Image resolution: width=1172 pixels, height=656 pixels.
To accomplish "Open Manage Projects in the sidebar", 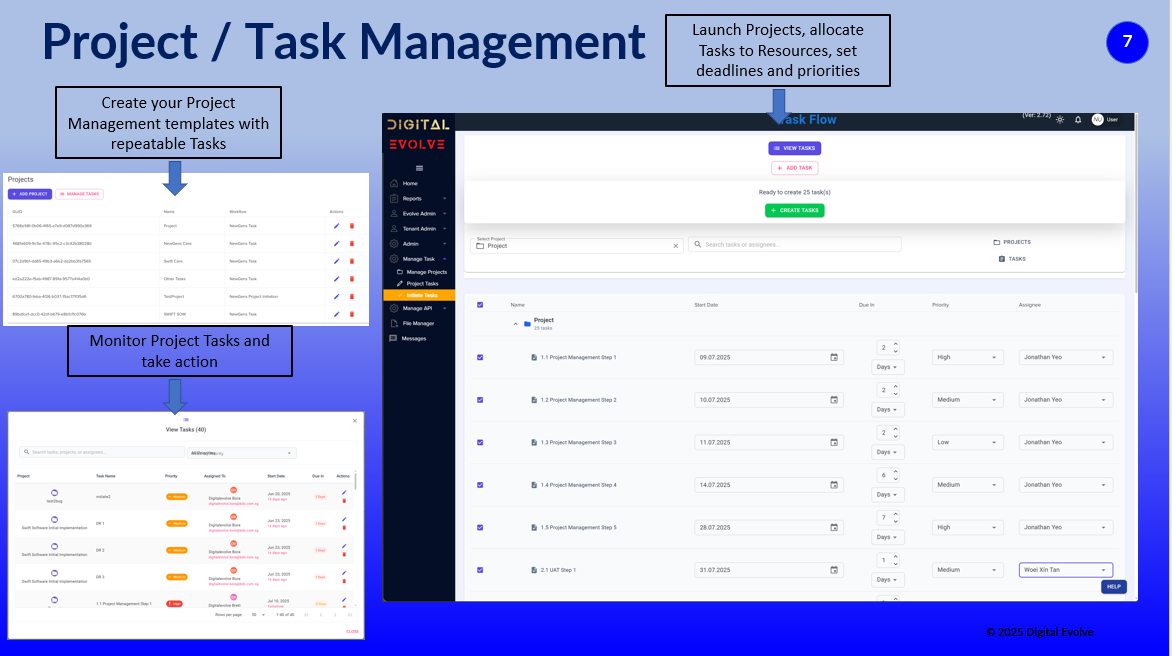I will (x=422, y=272).
